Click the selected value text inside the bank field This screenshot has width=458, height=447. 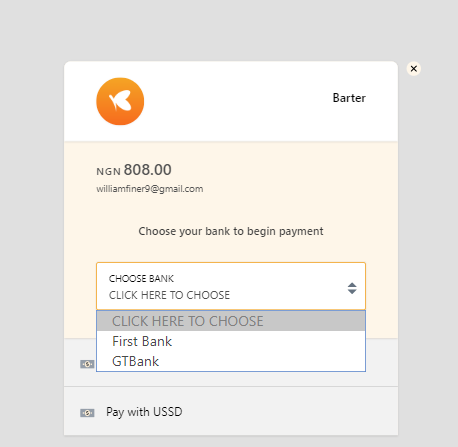point(169,295)
